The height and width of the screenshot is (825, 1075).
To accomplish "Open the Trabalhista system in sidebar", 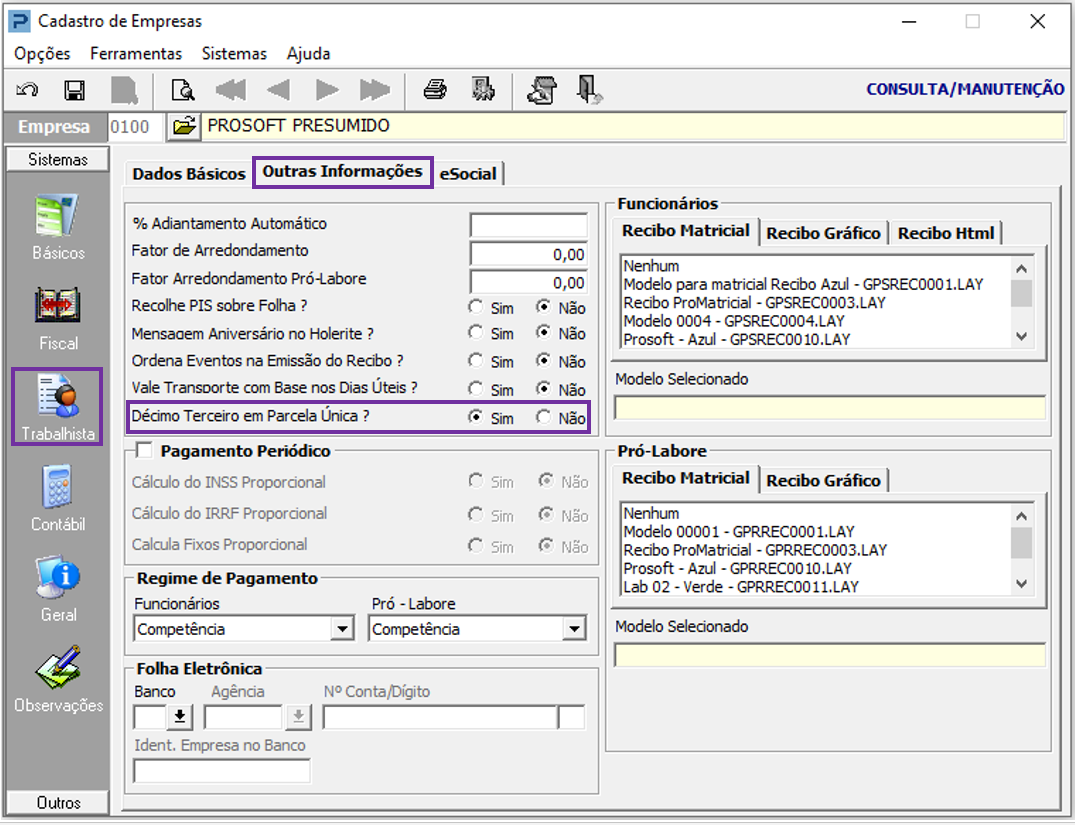I will (58, 407).
